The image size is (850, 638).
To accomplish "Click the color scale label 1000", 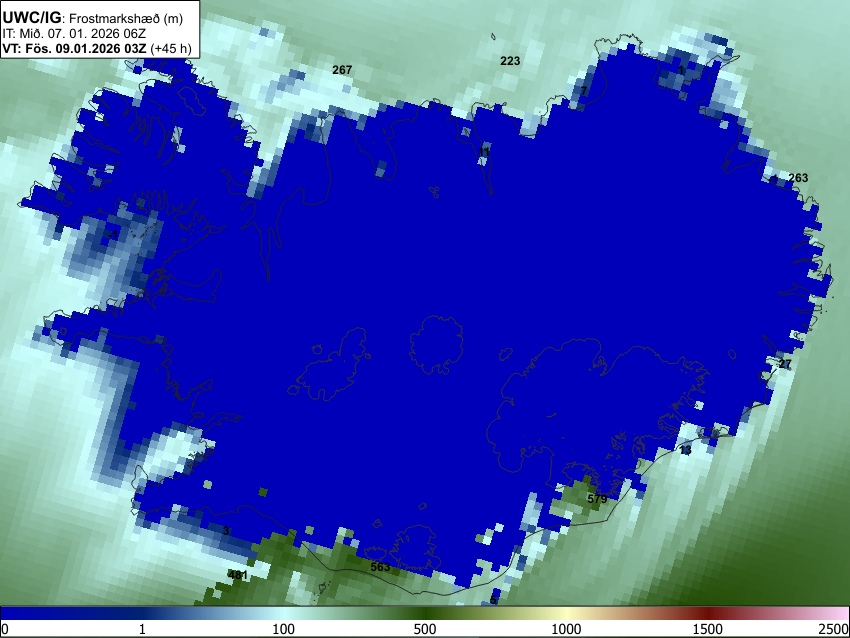I will [x=566, y=629].
